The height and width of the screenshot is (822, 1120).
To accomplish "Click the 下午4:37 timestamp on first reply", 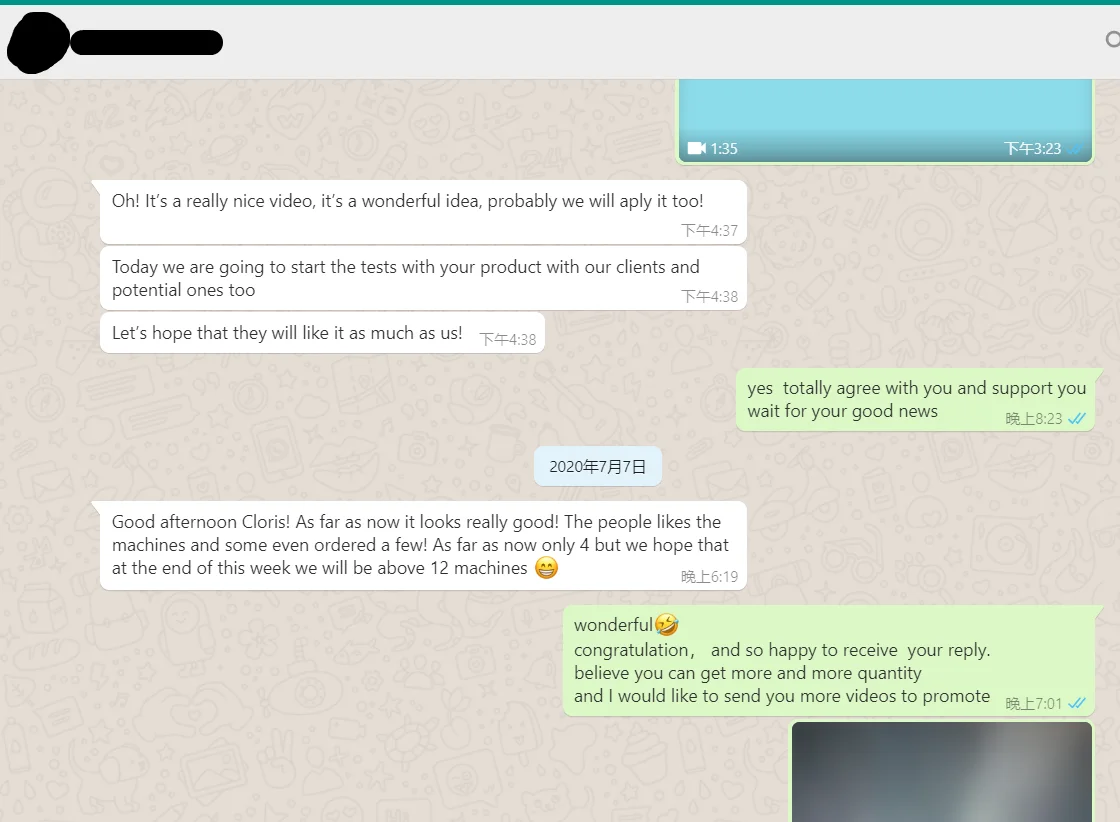I will [x=709, y=230].
